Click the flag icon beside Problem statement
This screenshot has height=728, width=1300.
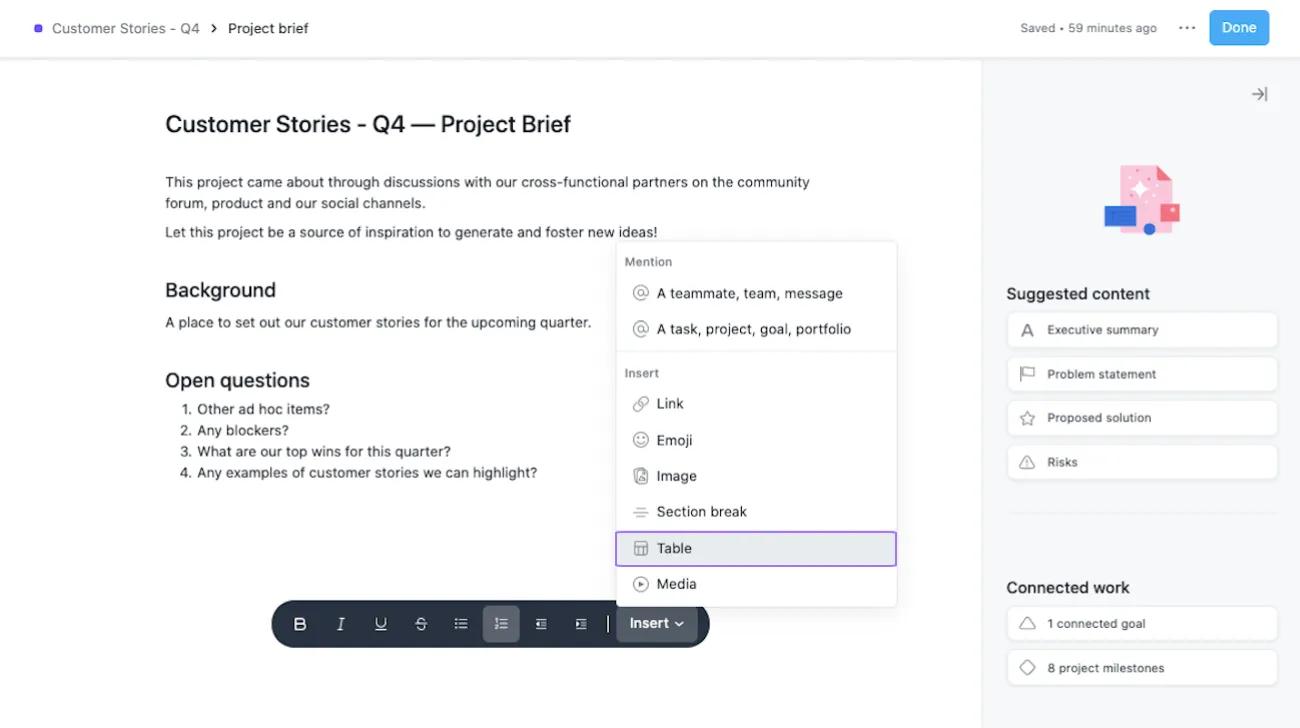pyautogui.click(x=1026, y=373)
